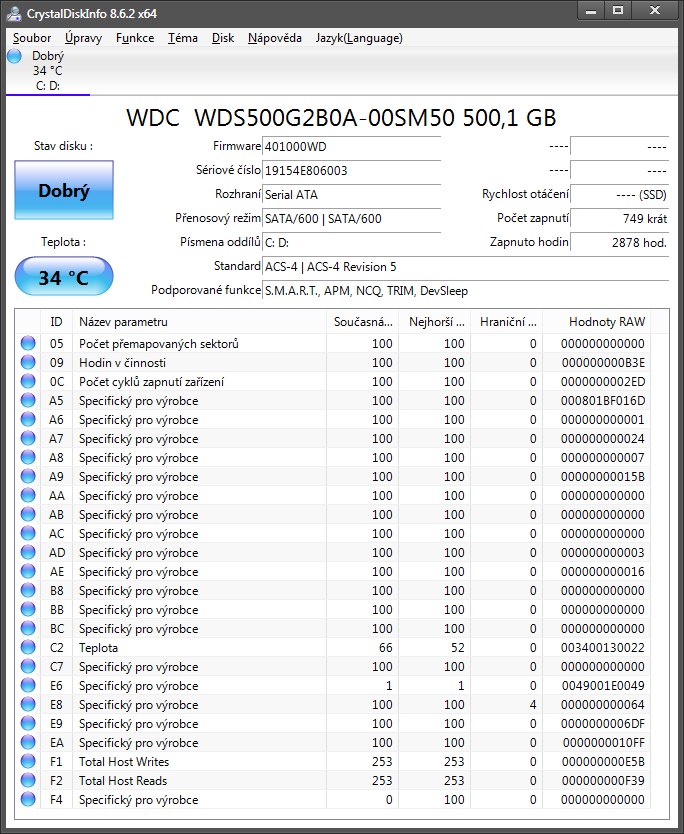The image size is (684, 834).
Task: Maximize the CrystalDiskInfo window
Action: [618, 10]
